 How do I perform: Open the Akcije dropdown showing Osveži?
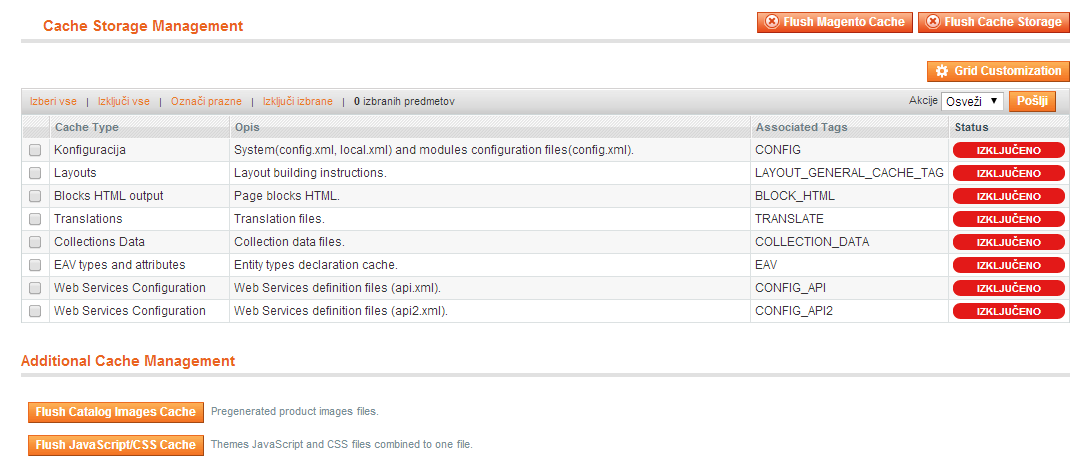click(972, 101)
